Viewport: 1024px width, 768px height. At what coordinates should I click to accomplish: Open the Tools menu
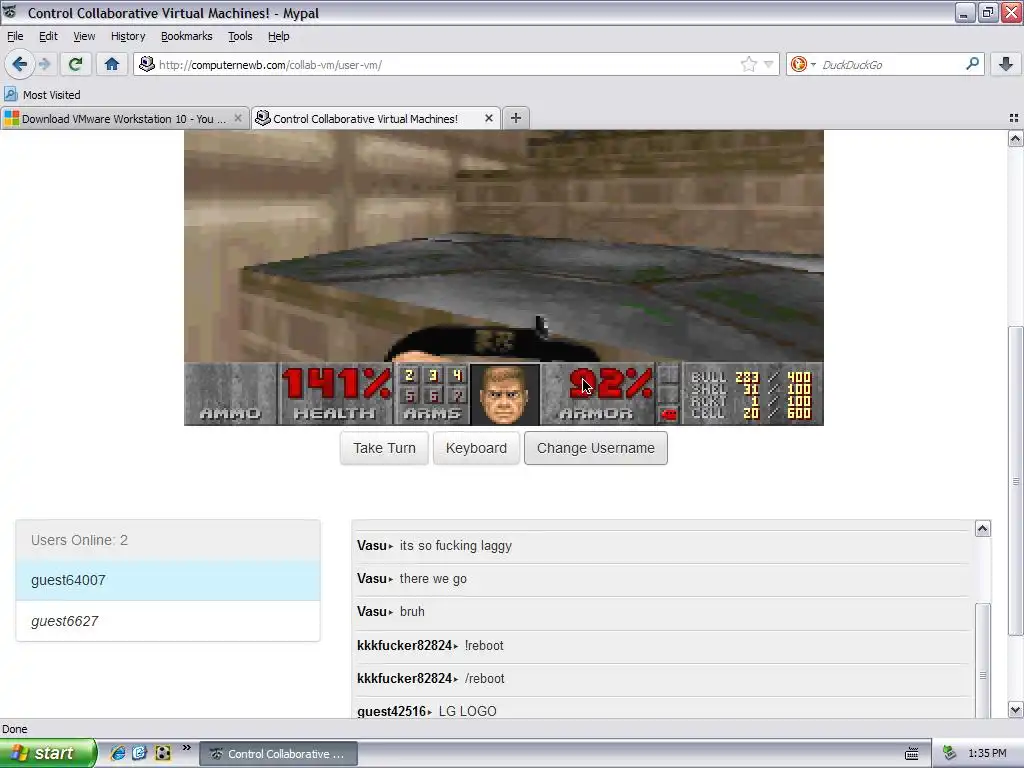click(x=240, y=36)
